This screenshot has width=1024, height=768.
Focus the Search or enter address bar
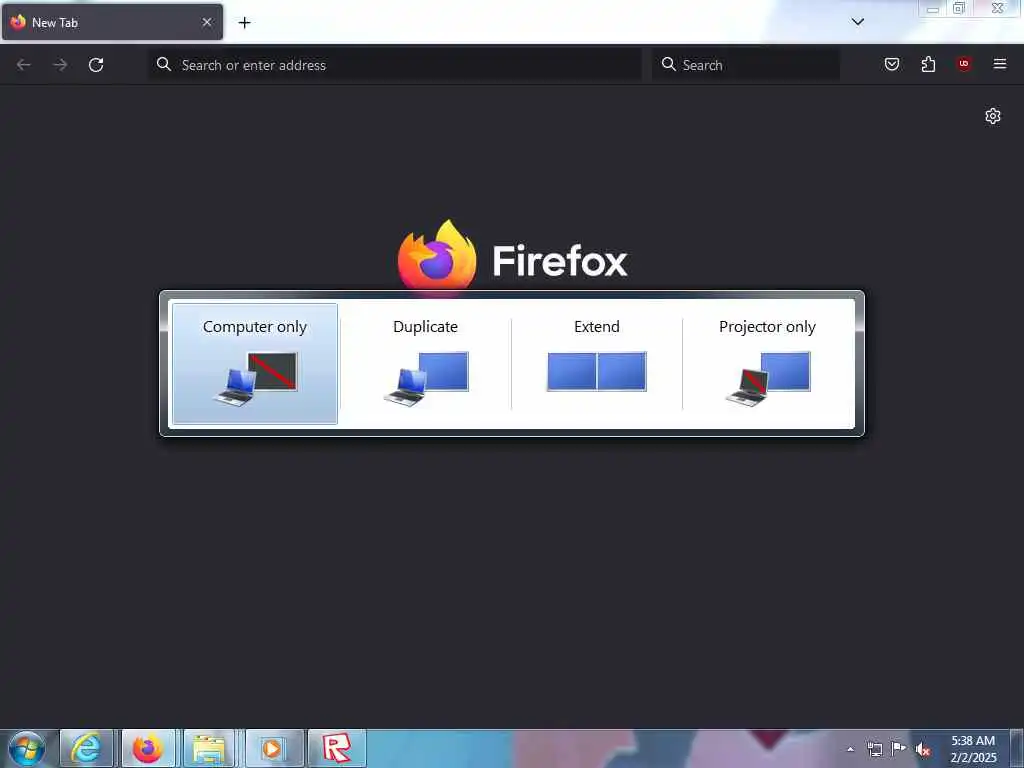395,65
